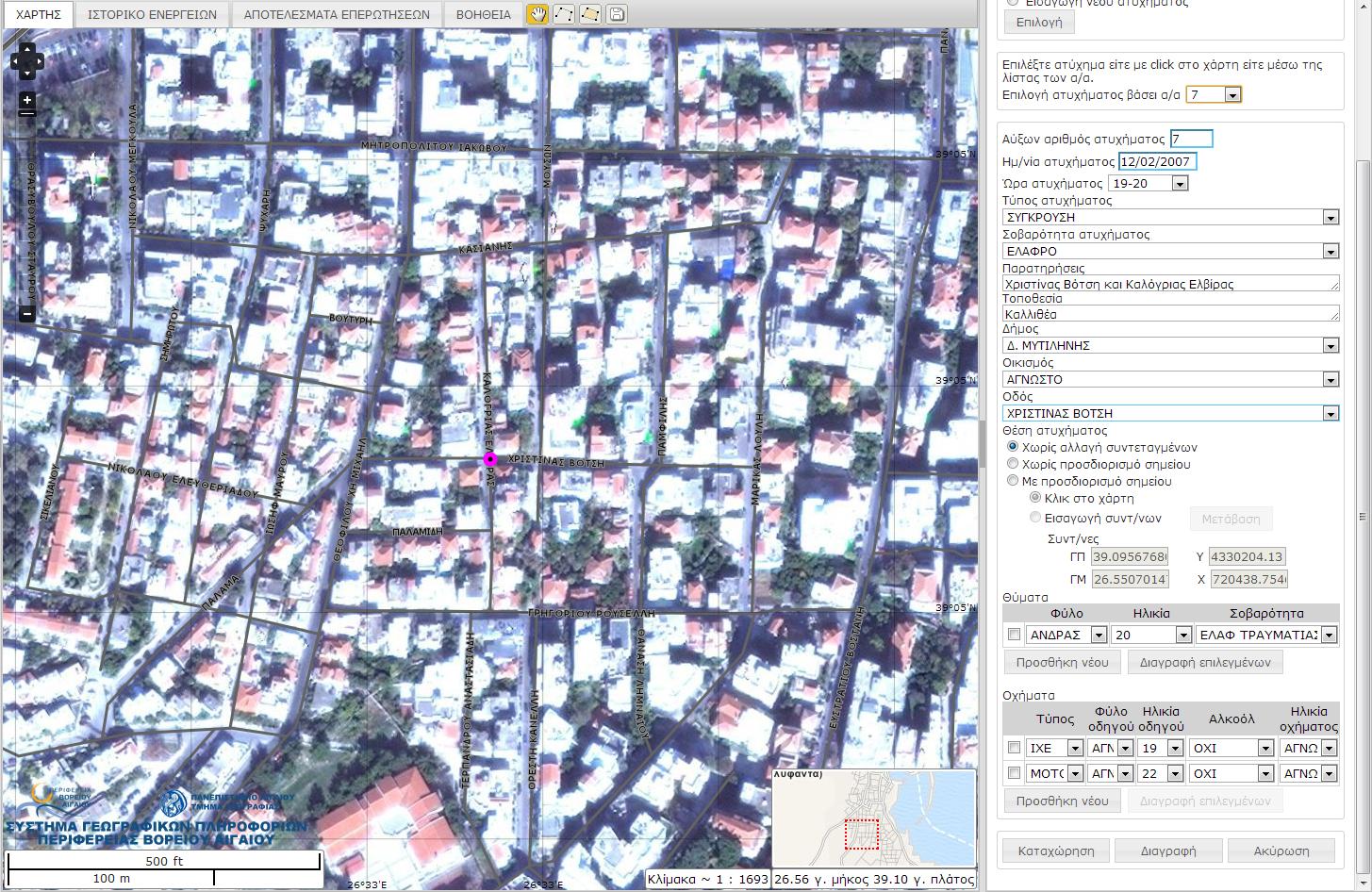Click scrollbar down arrow of side panel
The height and width of the screenshot is (892, 1372).
pos(1364,884)
